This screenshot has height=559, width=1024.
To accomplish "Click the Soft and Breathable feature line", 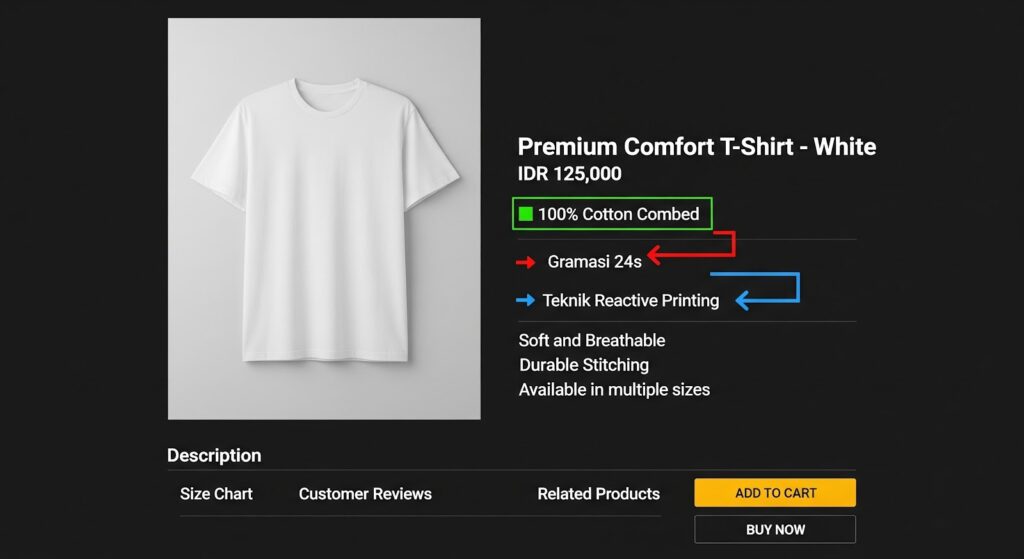I will (591, 341).
